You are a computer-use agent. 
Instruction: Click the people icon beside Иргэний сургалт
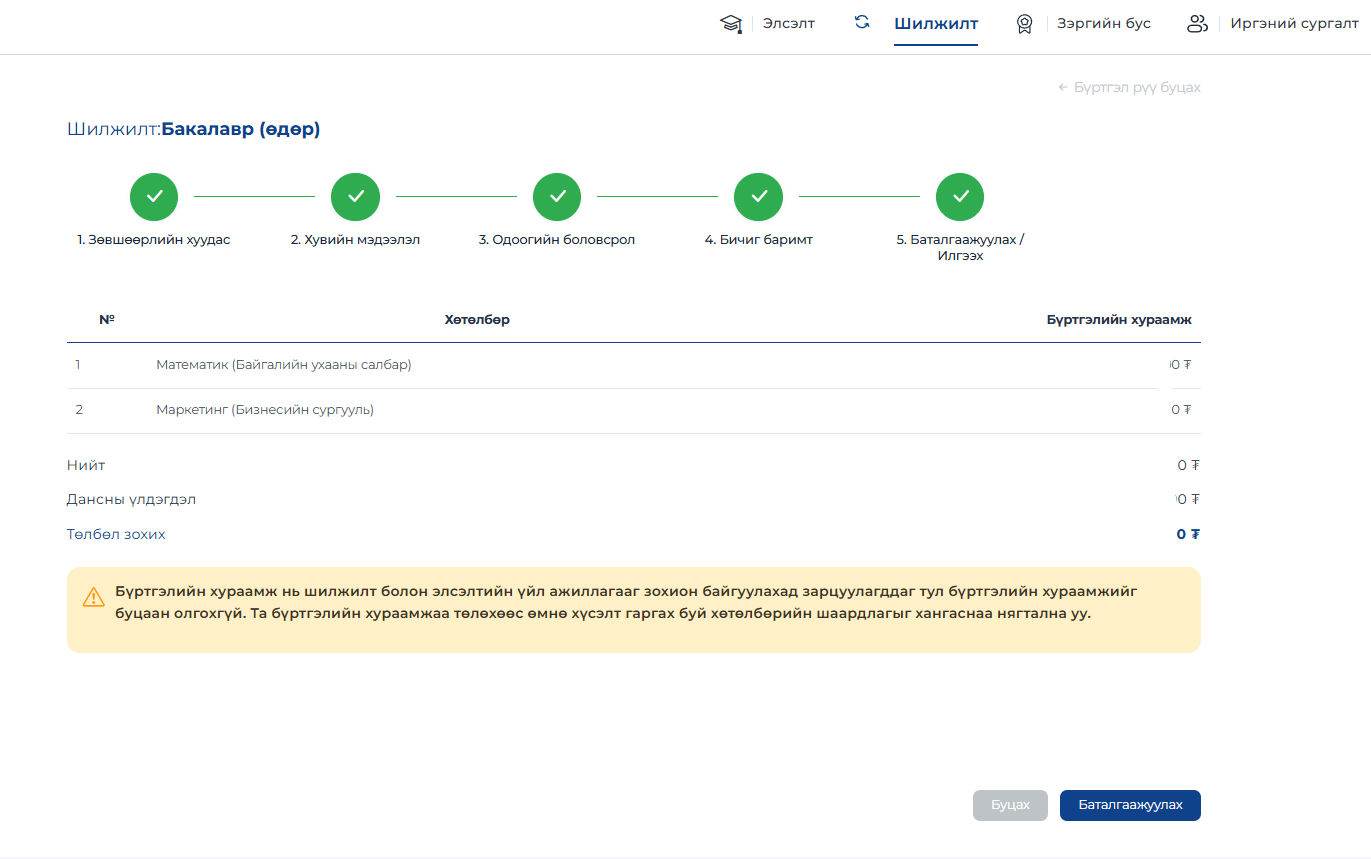click(x=1197, y=24)
